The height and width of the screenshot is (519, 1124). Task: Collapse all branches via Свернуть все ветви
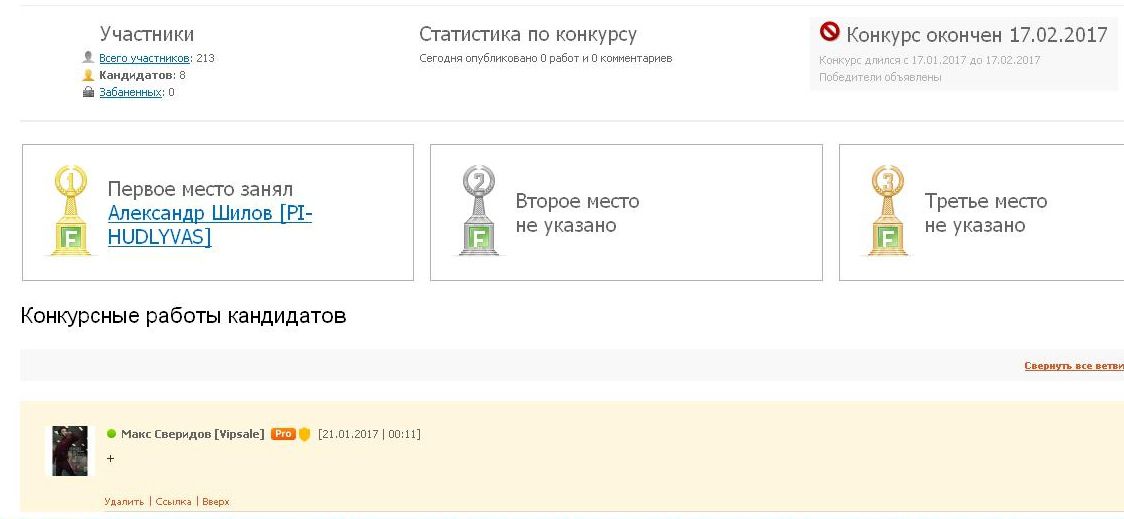1074,366
